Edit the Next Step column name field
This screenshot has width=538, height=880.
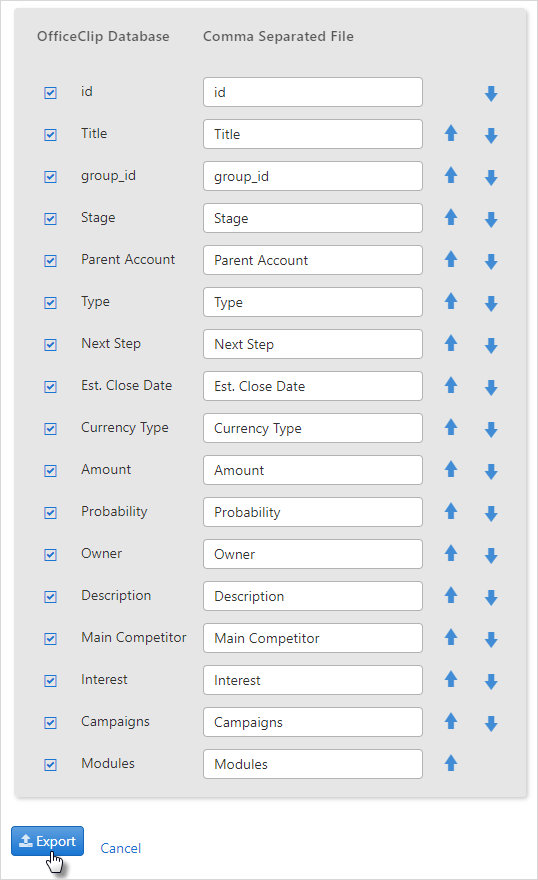313,344
